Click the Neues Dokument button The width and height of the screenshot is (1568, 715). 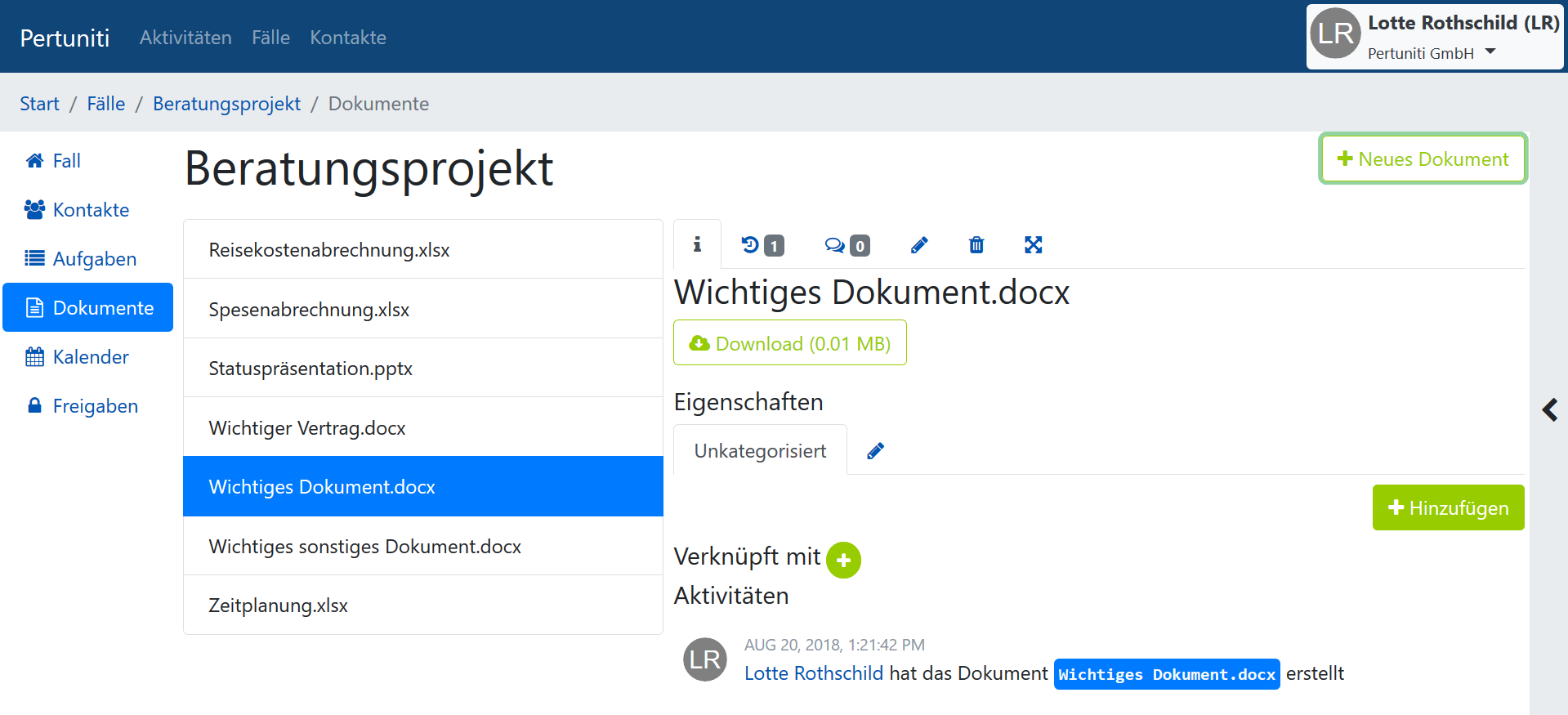click(x=1423, y=159)
